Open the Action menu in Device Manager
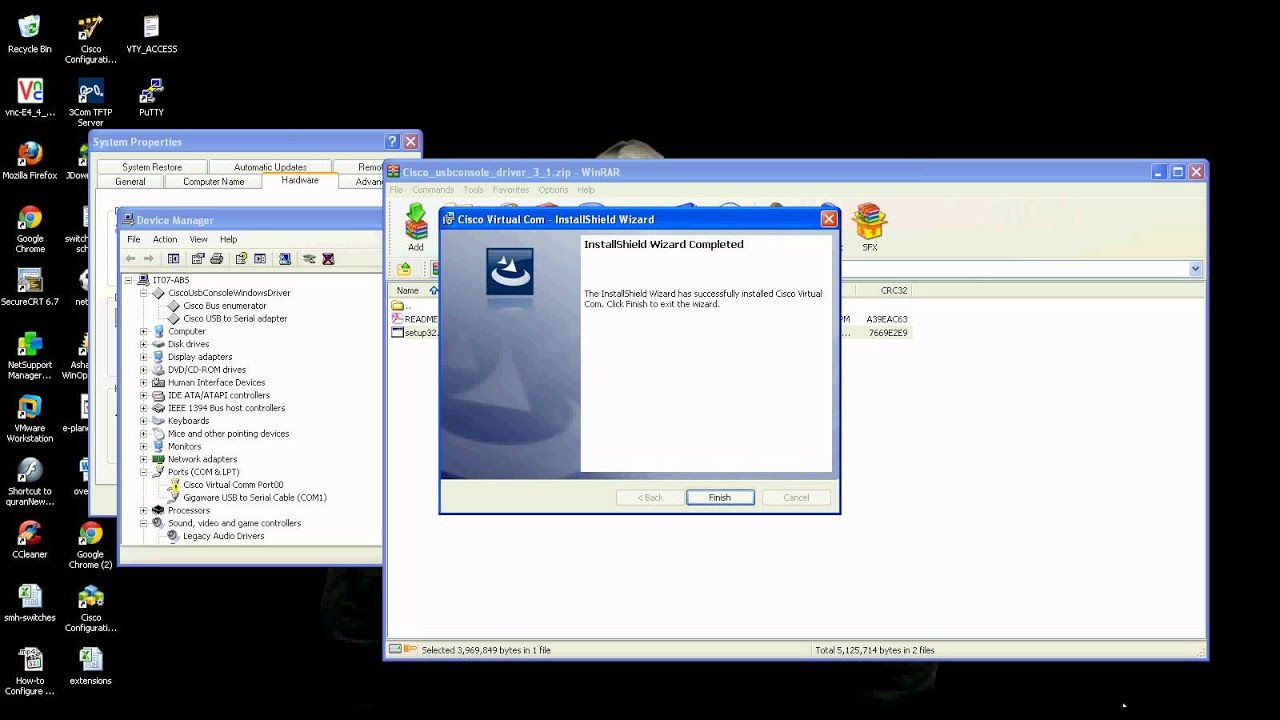The height and width of the screenshot is (720, 1280). (165, 239)
